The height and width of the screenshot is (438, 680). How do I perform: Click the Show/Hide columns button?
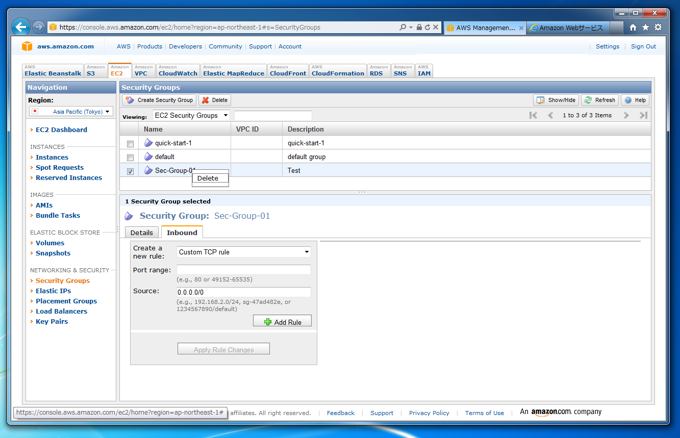(556, 100)
